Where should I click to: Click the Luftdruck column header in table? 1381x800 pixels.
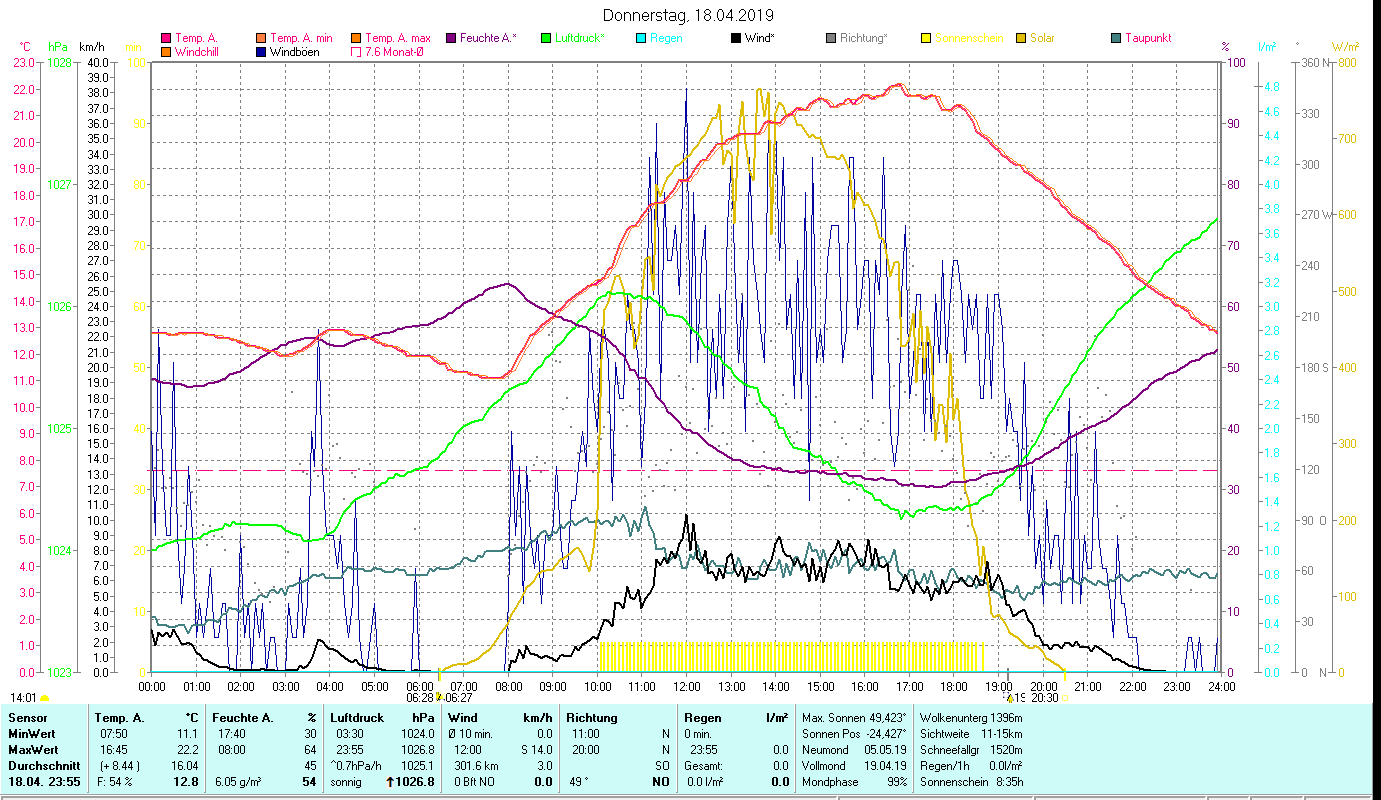click(x=356, y=717)
